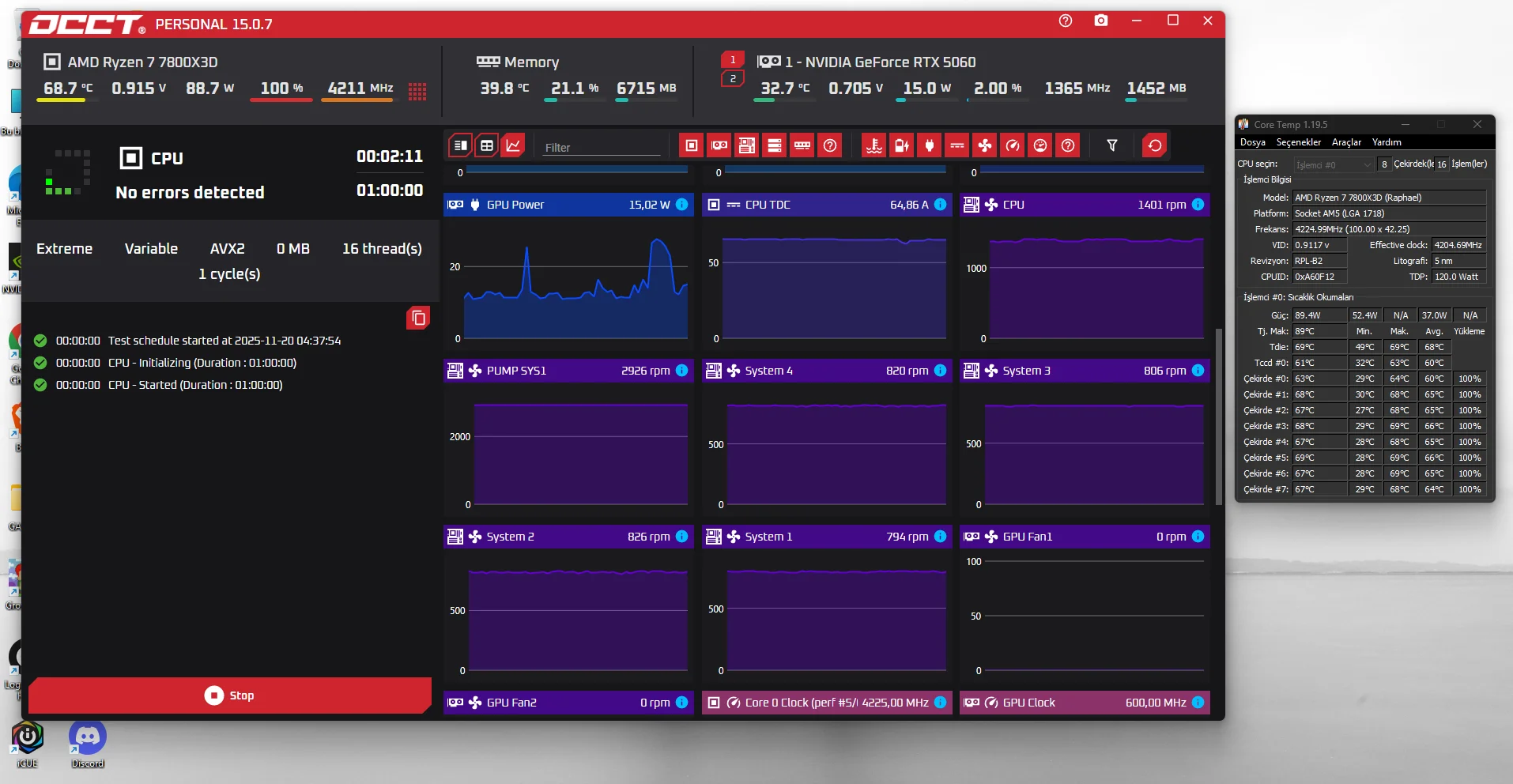Open info for CPU TDC sensor

pyautogui.click(x=941, y=205)
